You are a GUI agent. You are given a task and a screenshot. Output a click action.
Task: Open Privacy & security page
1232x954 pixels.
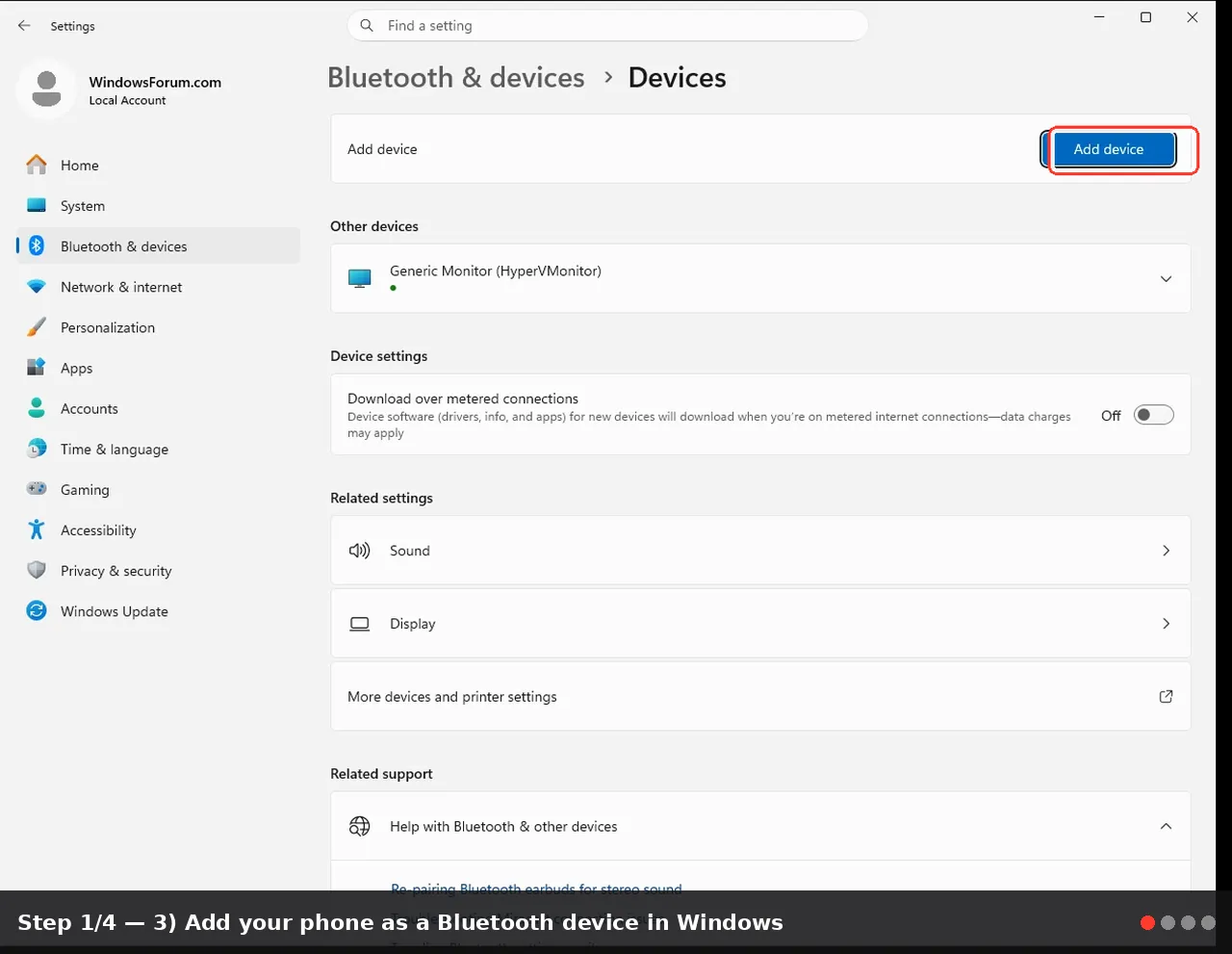(x=159, y=570)
